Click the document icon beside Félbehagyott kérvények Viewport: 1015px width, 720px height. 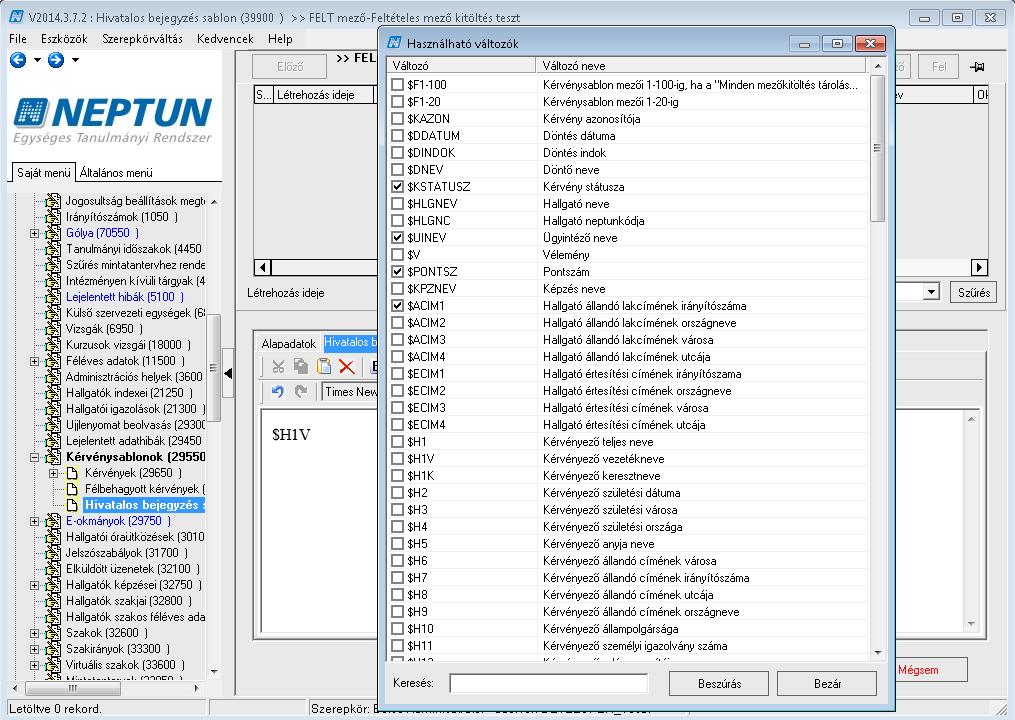pos(72,489)
